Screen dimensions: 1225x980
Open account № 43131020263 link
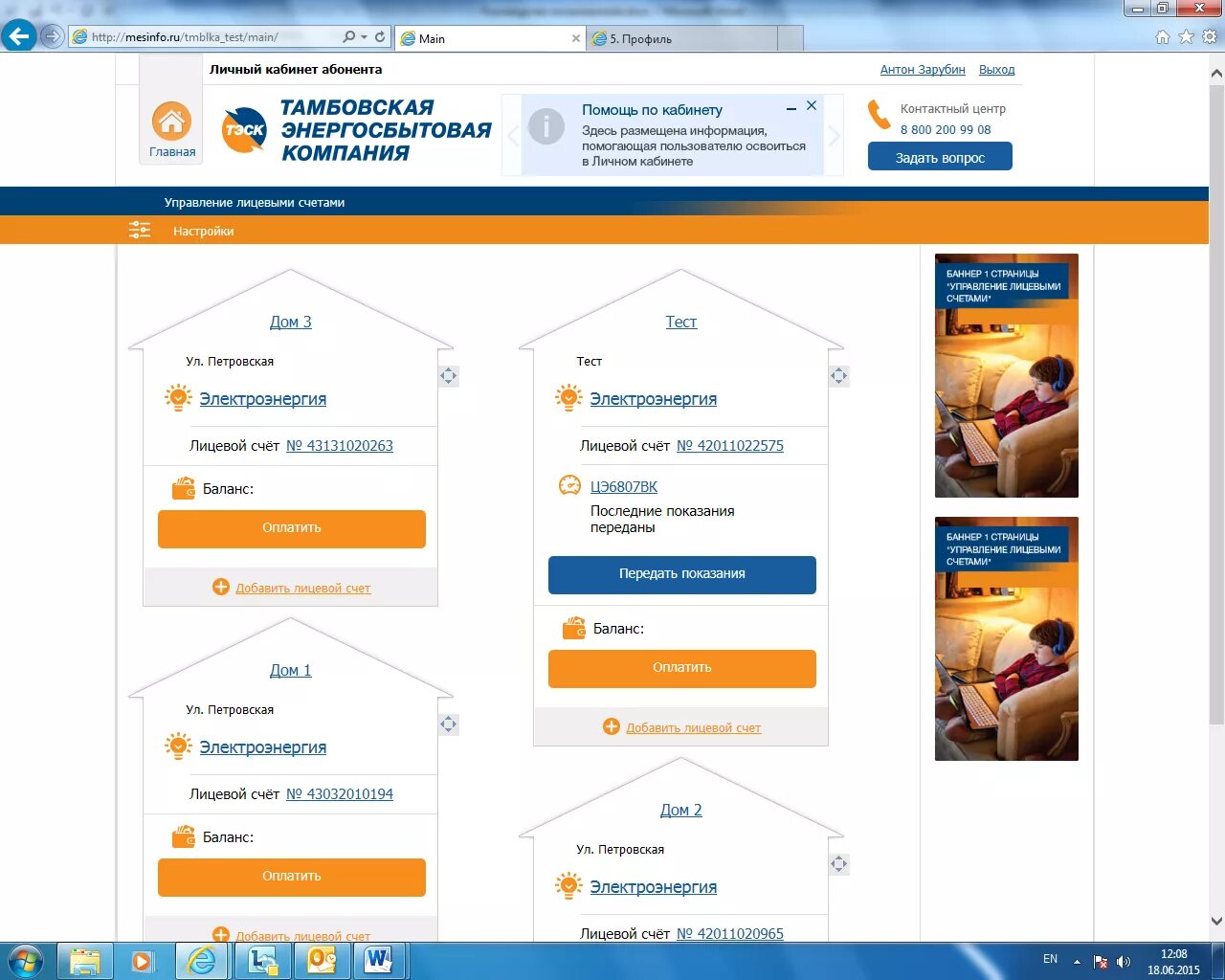pos(340,445)
